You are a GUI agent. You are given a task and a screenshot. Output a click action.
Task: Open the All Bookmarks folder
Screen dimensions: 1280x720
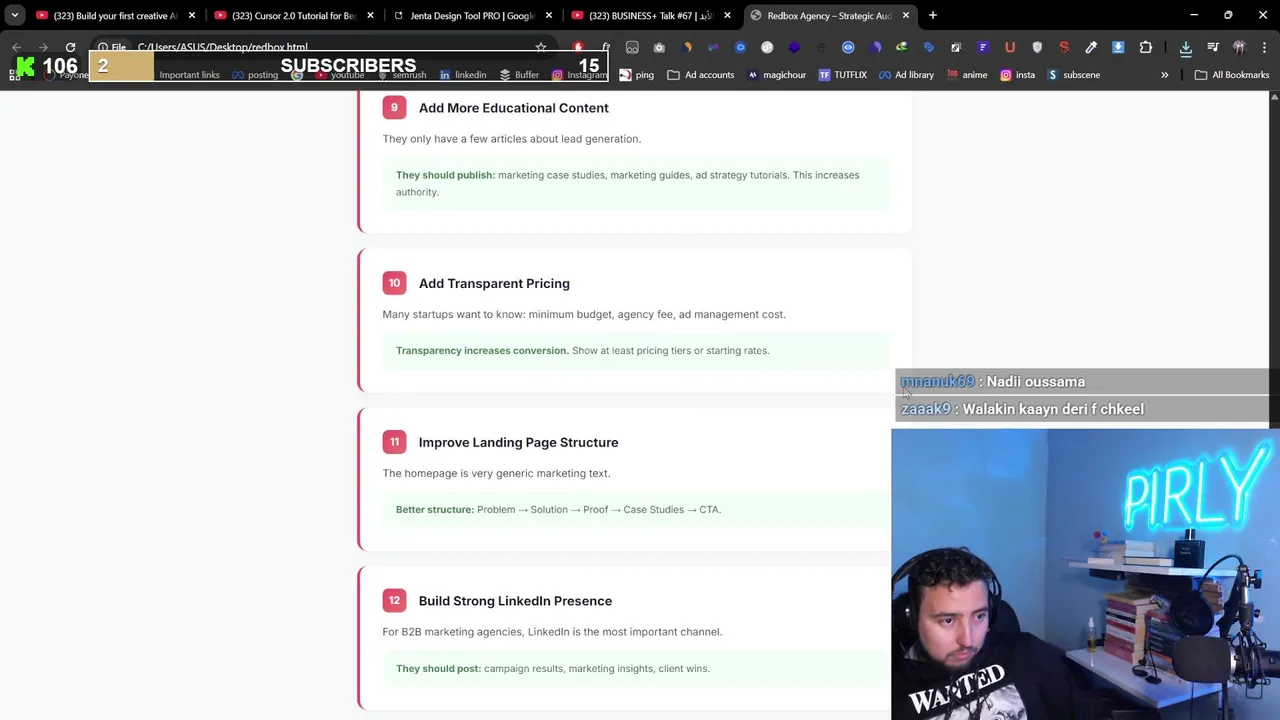pyautogui.click(x=1232, y=75)
